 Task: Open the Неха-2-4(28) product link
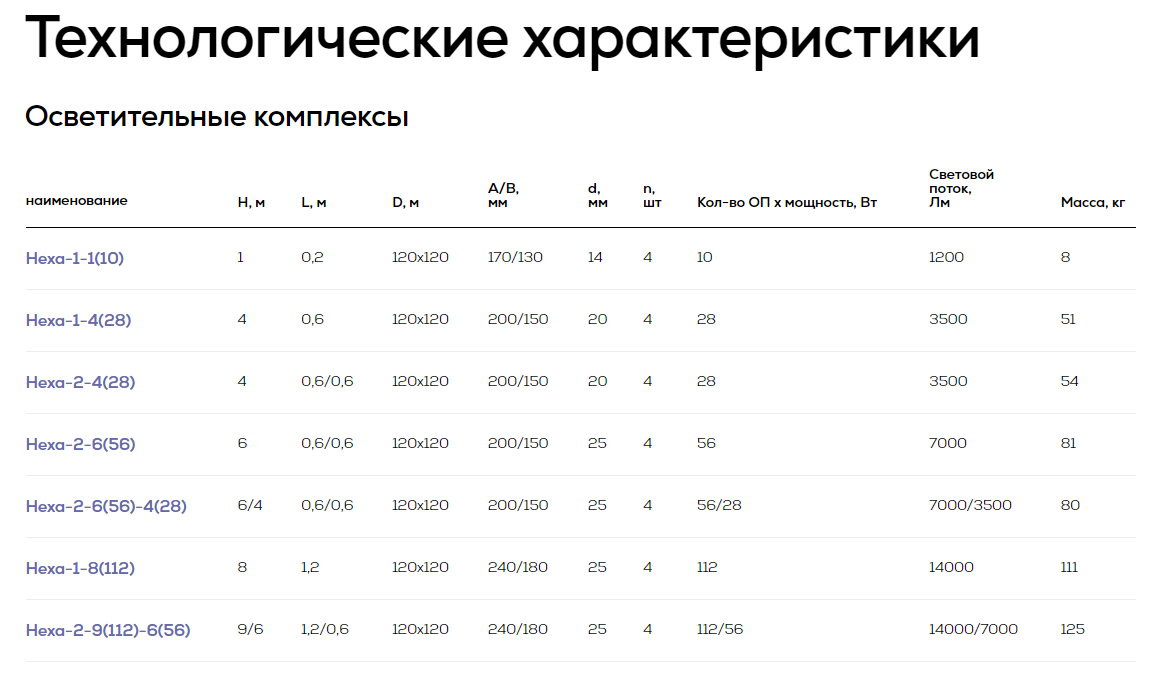(80, 382)
